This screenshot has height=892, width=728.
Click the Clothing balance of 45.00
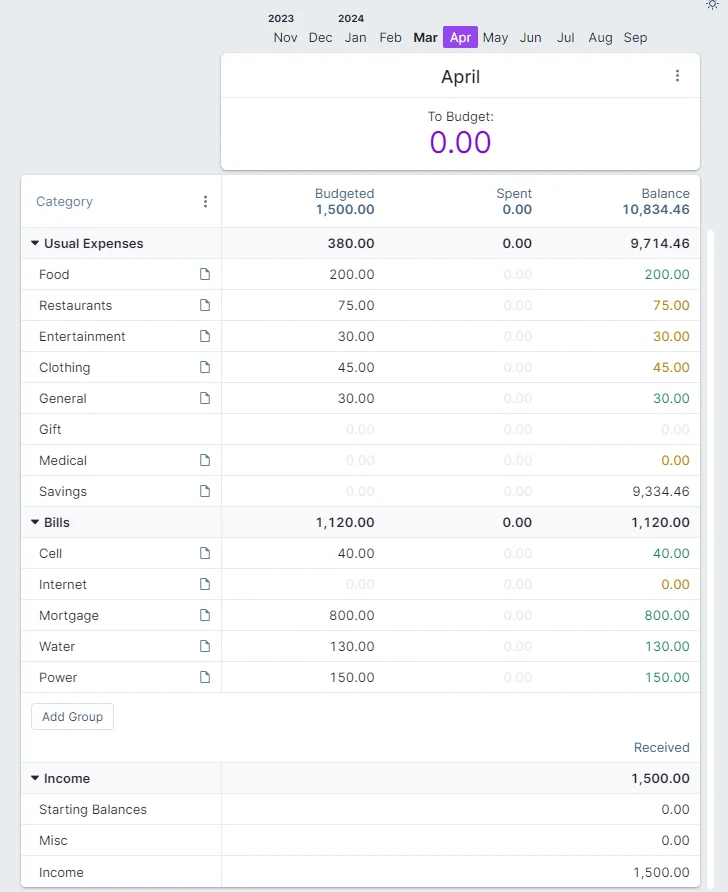click(x=671, y=367)
